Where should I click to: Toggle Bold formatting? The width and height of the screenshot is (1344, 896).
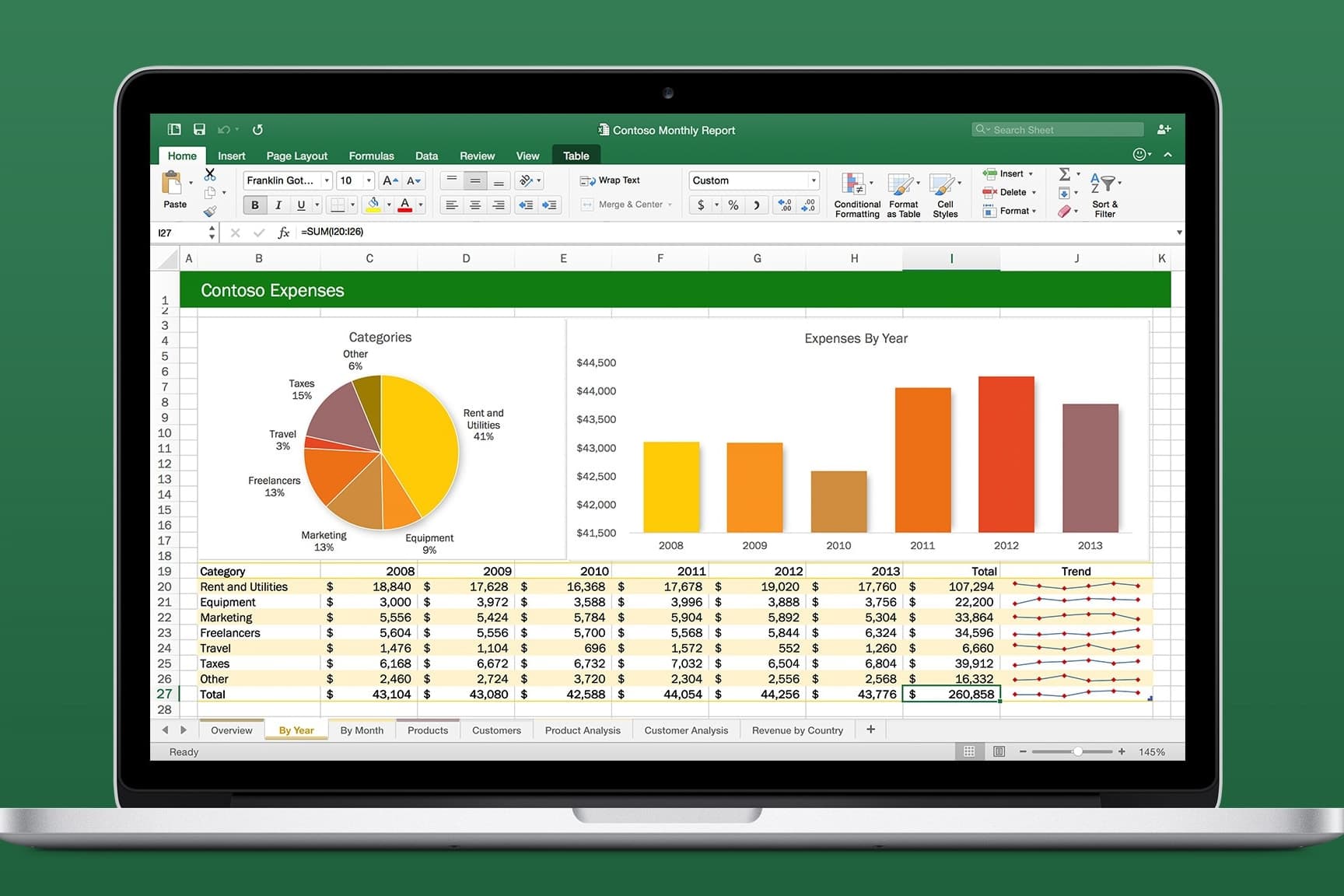(x=254, y=205)
